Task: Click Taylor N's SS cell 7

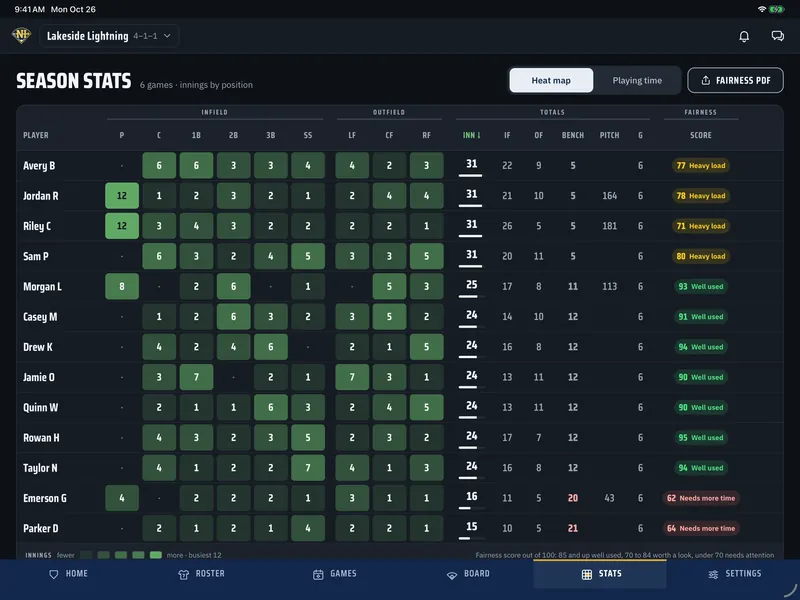Action: 308,468
